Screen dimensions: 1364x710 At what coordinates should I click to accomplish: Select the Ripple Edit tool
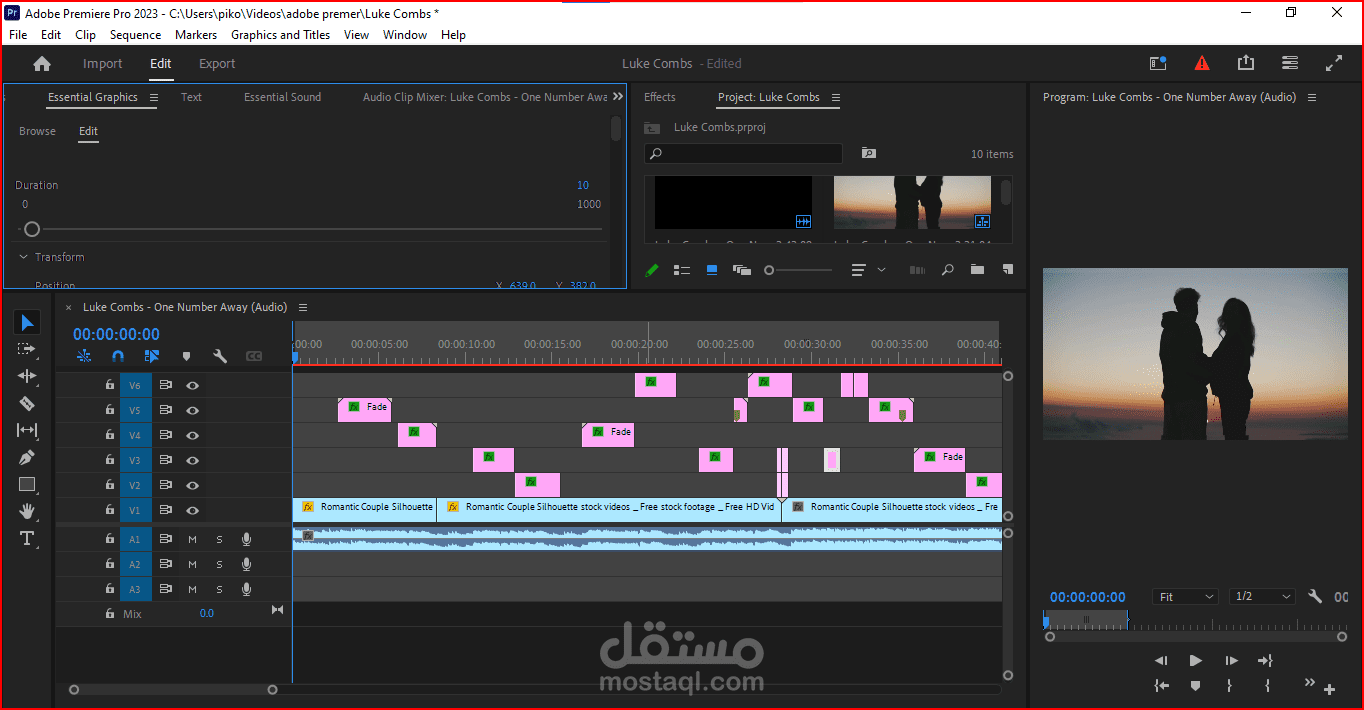tap(27, 376)
